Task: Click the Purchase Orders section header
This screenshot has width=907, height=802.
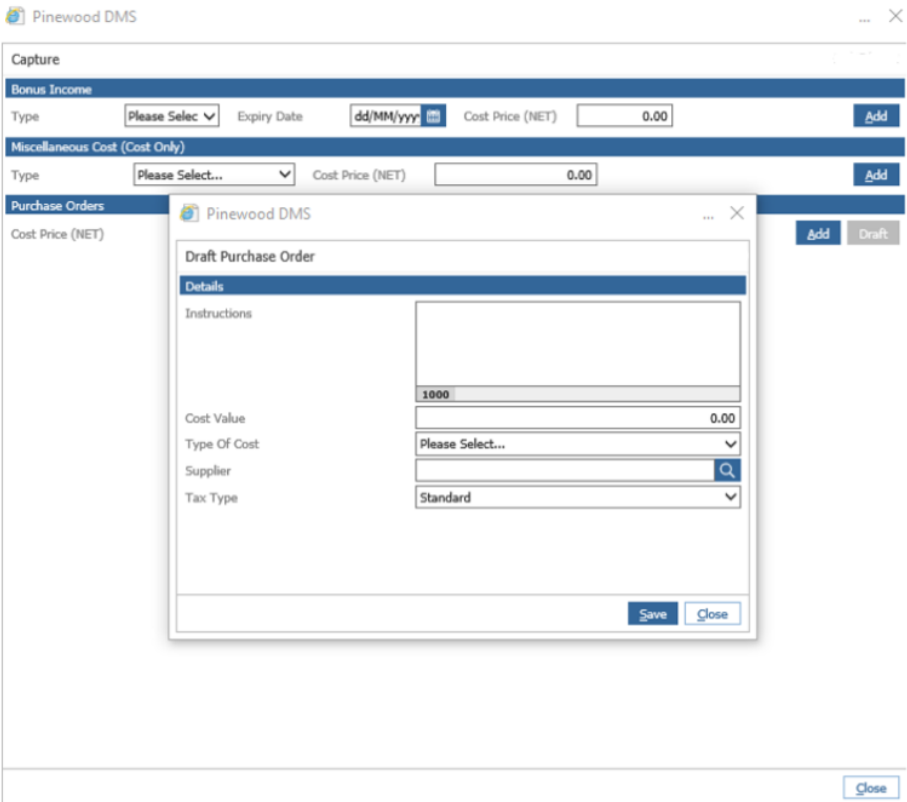Action: coord(87,205)
